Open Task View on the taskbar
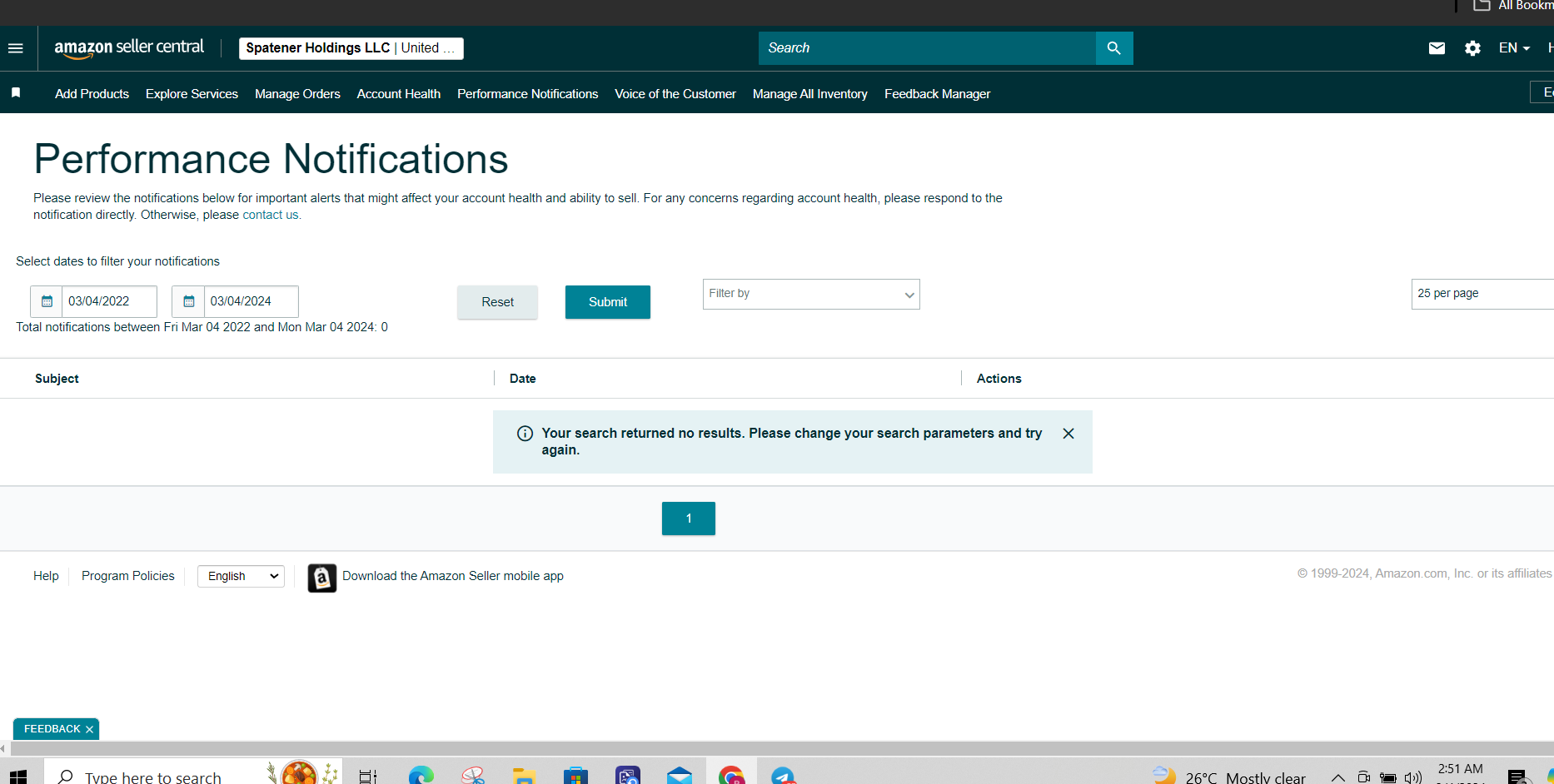1554x784 pixels. (x=367, y=777)
